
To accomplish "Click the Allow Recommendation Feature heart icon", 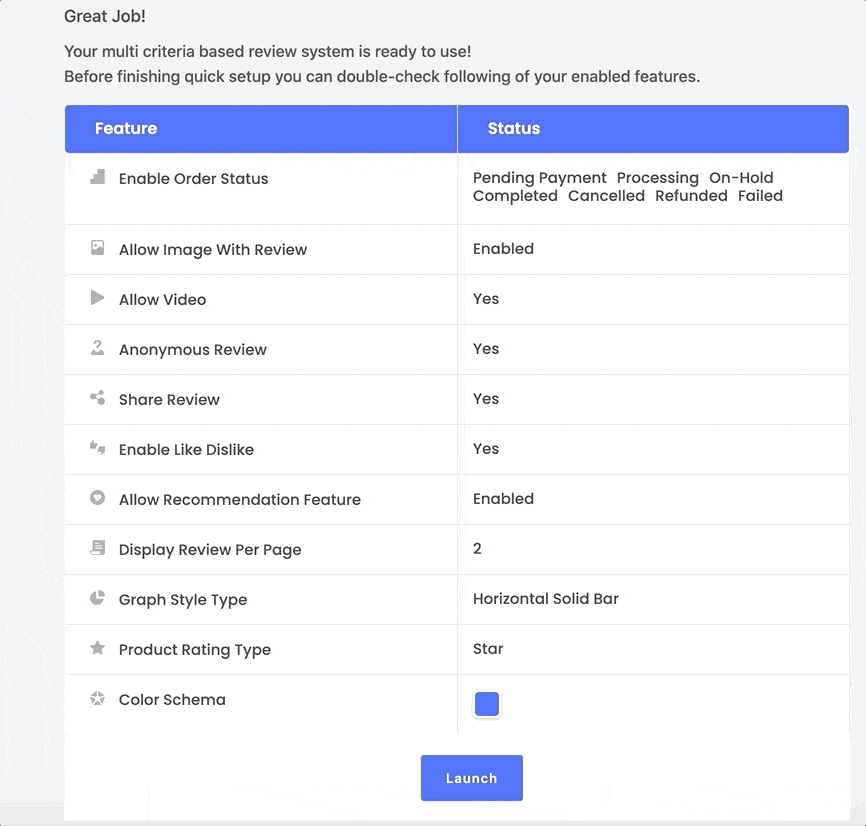I will coord(97,498).
